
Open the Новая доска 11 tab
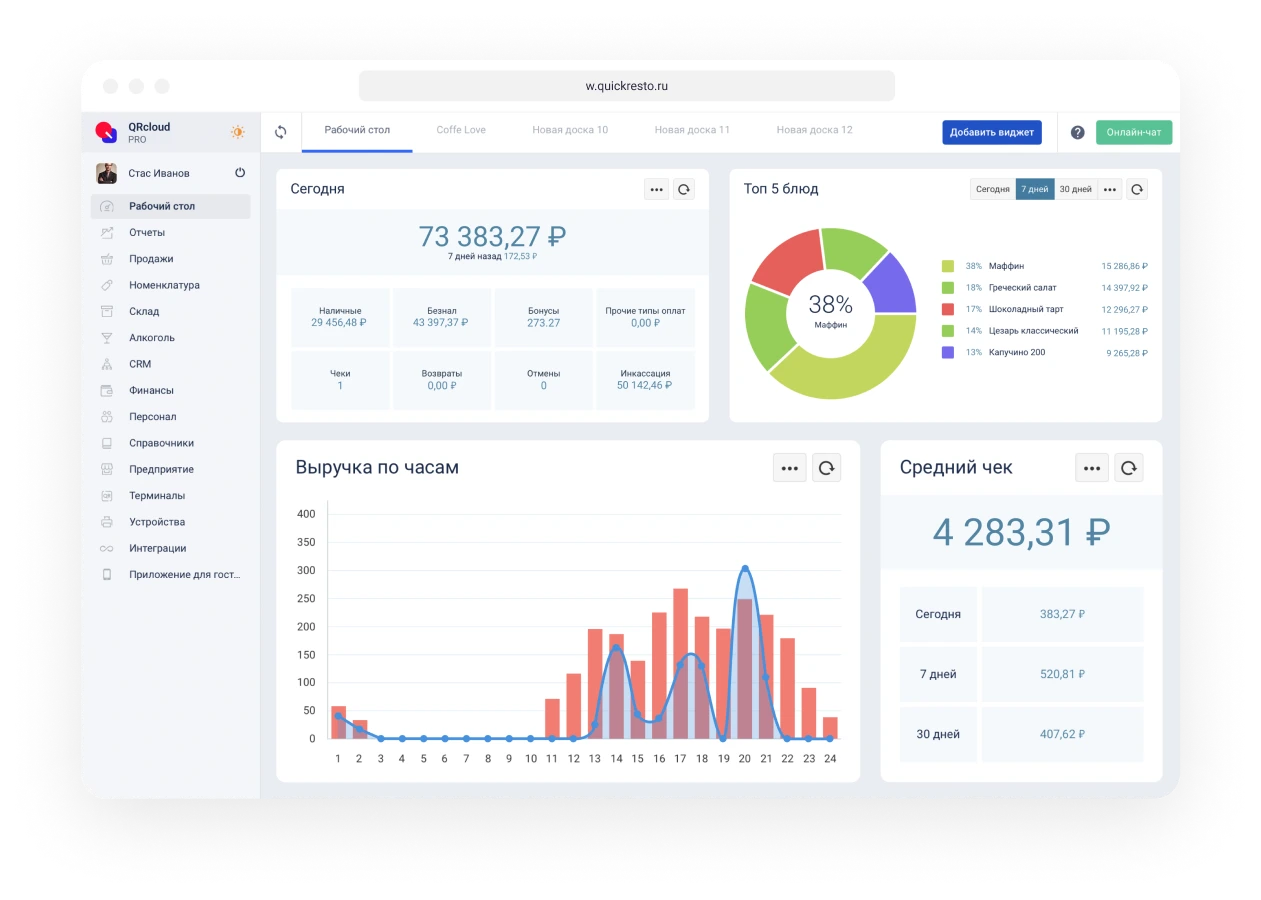click(x=692, y=130)
